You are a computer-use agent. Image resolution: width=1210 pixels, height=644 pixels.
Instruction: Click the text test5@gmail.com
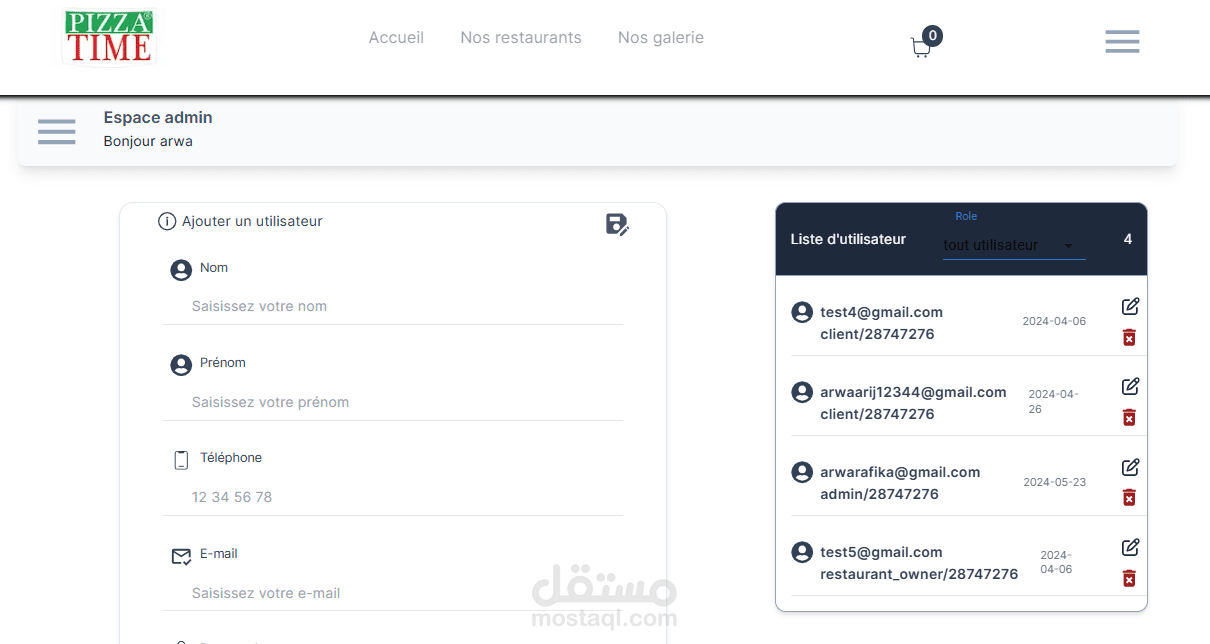pyautogui.click(x=881, y=552)
